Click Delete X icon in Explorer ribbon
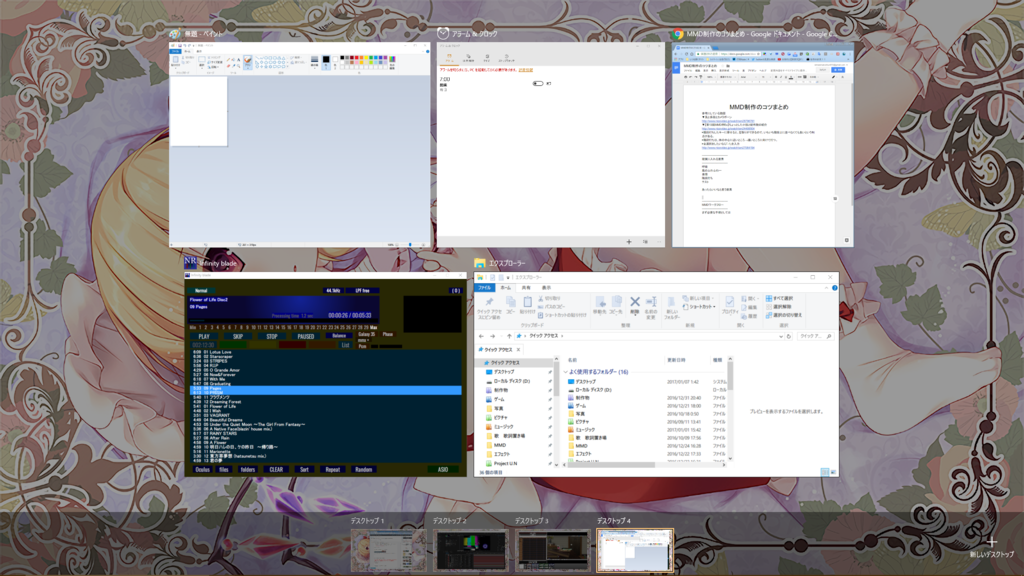This screenshot has width=1024, height=576. click(634, 302)
